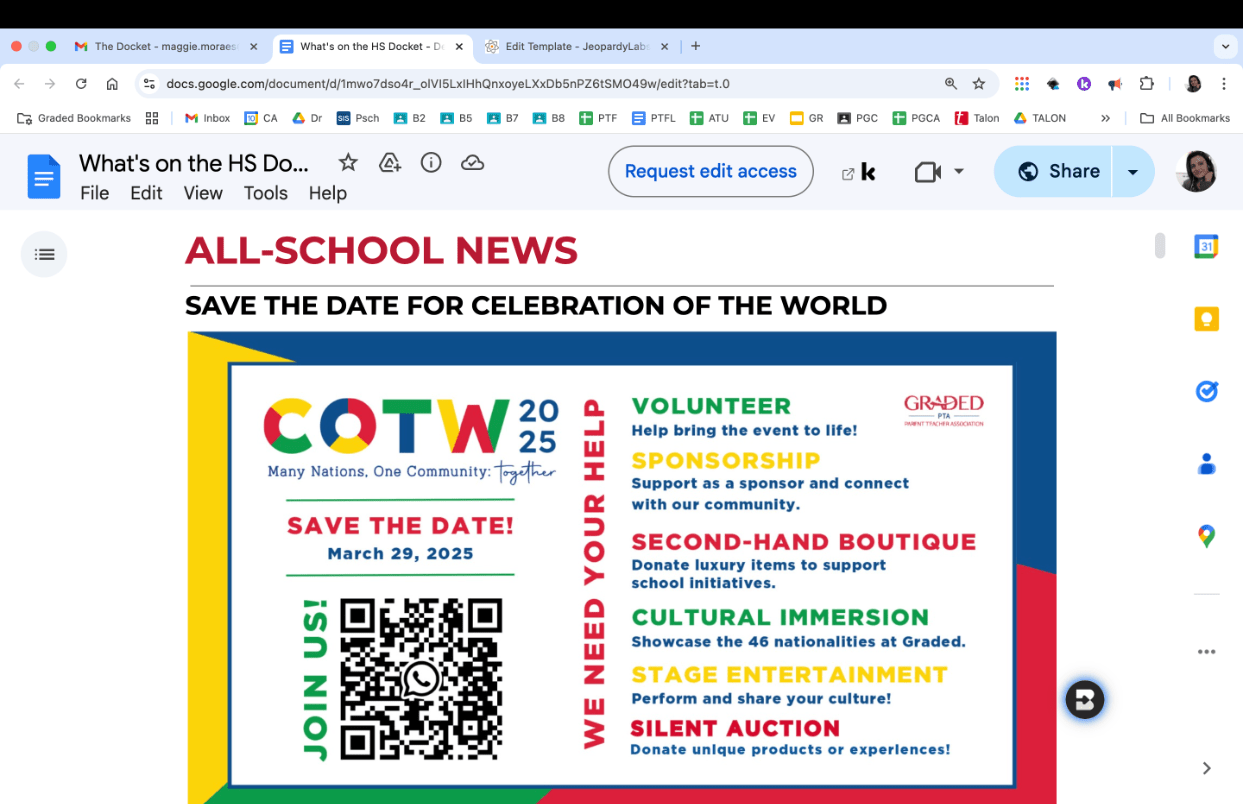Viewport: 1243px width, 804px height.
Task: Open Google Maps side panel
Action: 1207,537
